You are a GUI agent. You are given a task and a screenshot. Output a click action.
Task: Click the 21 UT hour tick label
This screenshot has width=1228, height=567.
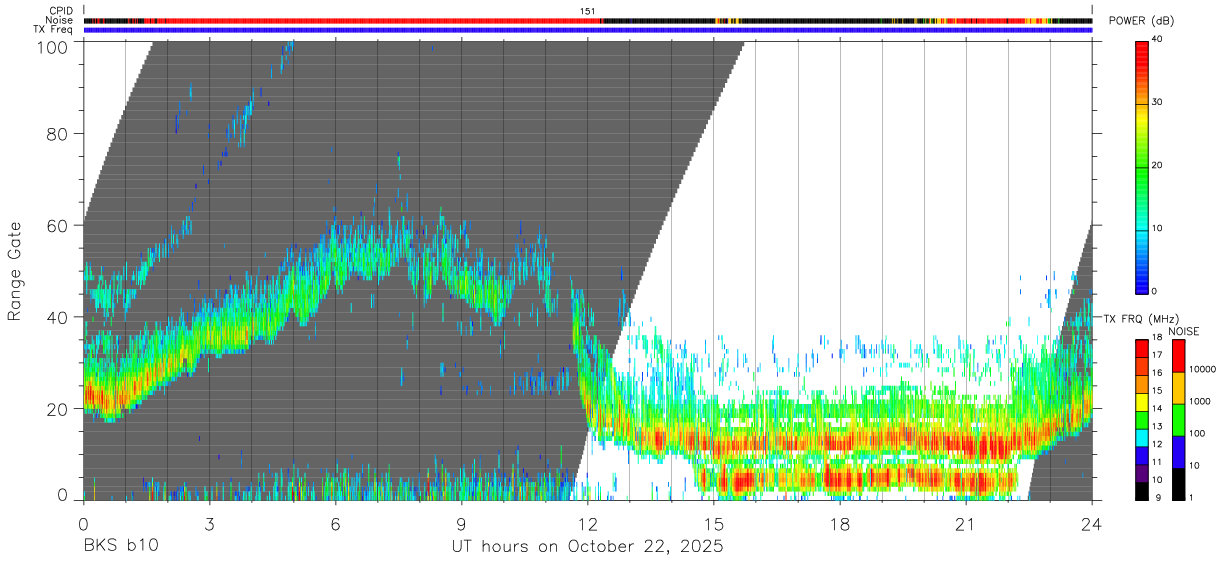[965, 522]
